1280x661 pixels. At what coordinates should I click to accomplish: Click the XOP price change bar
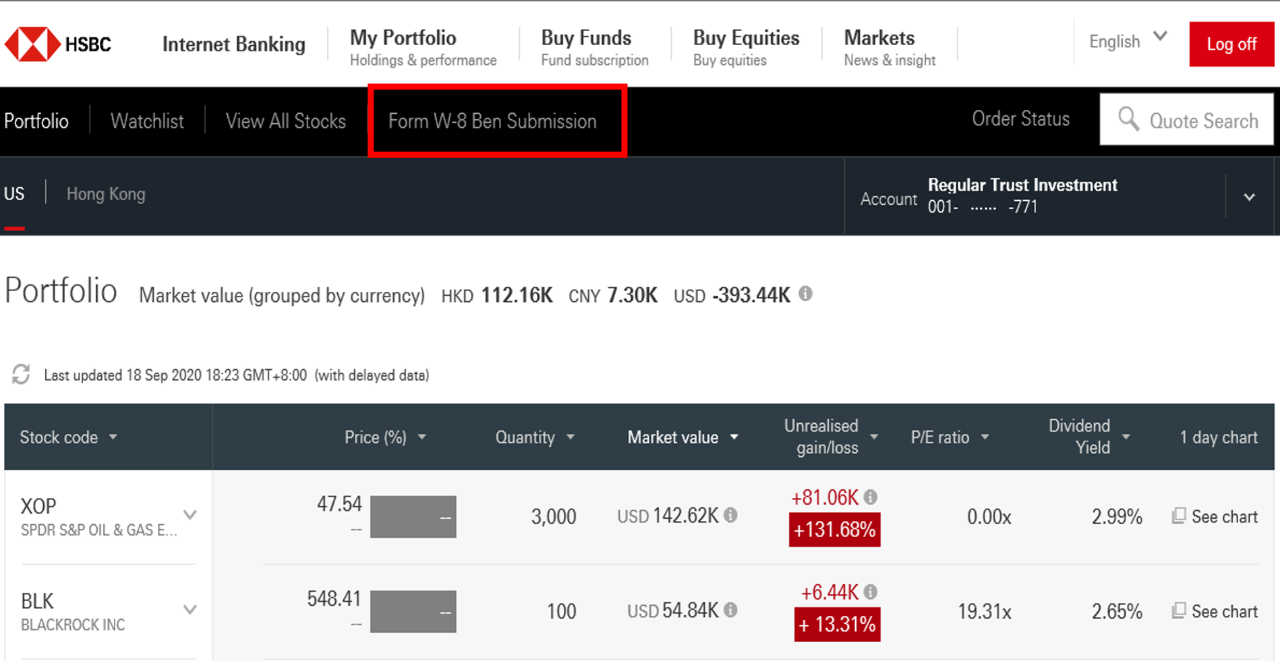pos(413,517)
